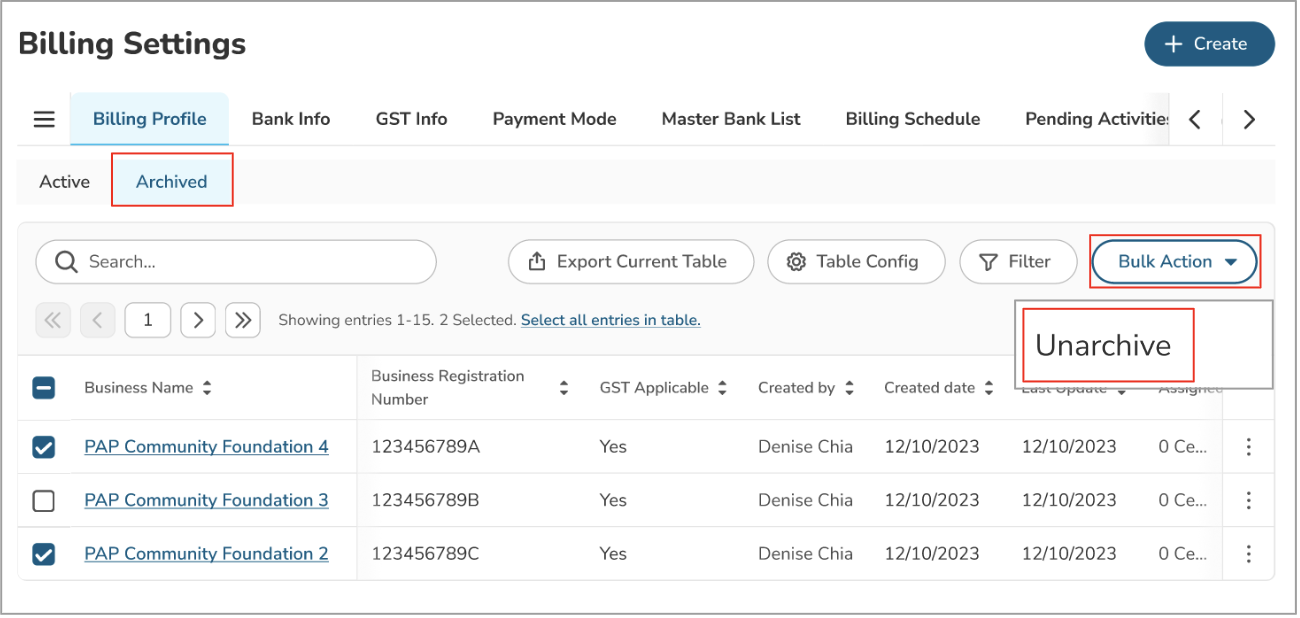Open row options for PAP Community Foundation 2
Viewport: 1300px width, 618px height.
(1248, 554)
